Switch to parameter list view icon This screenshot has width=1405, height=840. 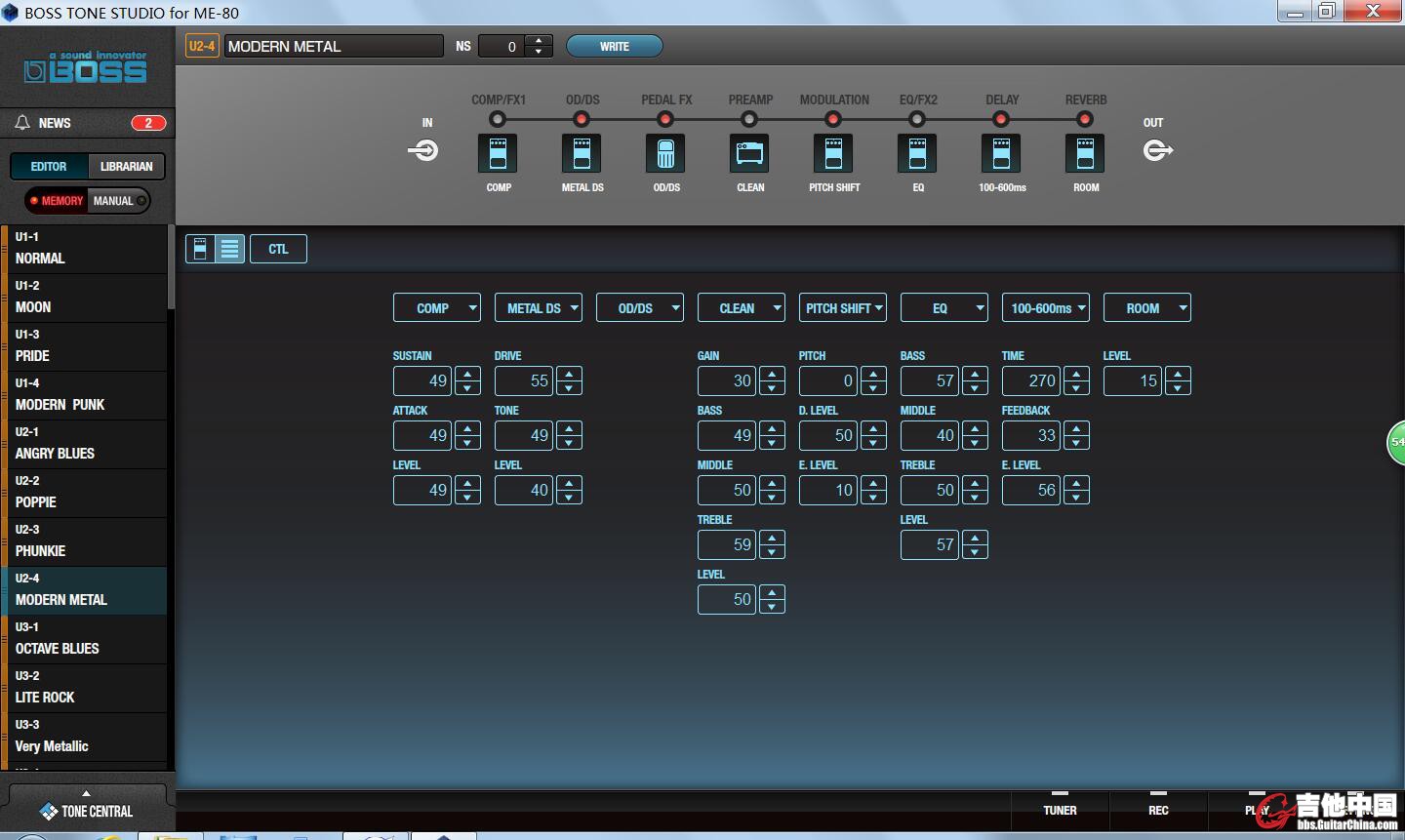click(230, 249)
